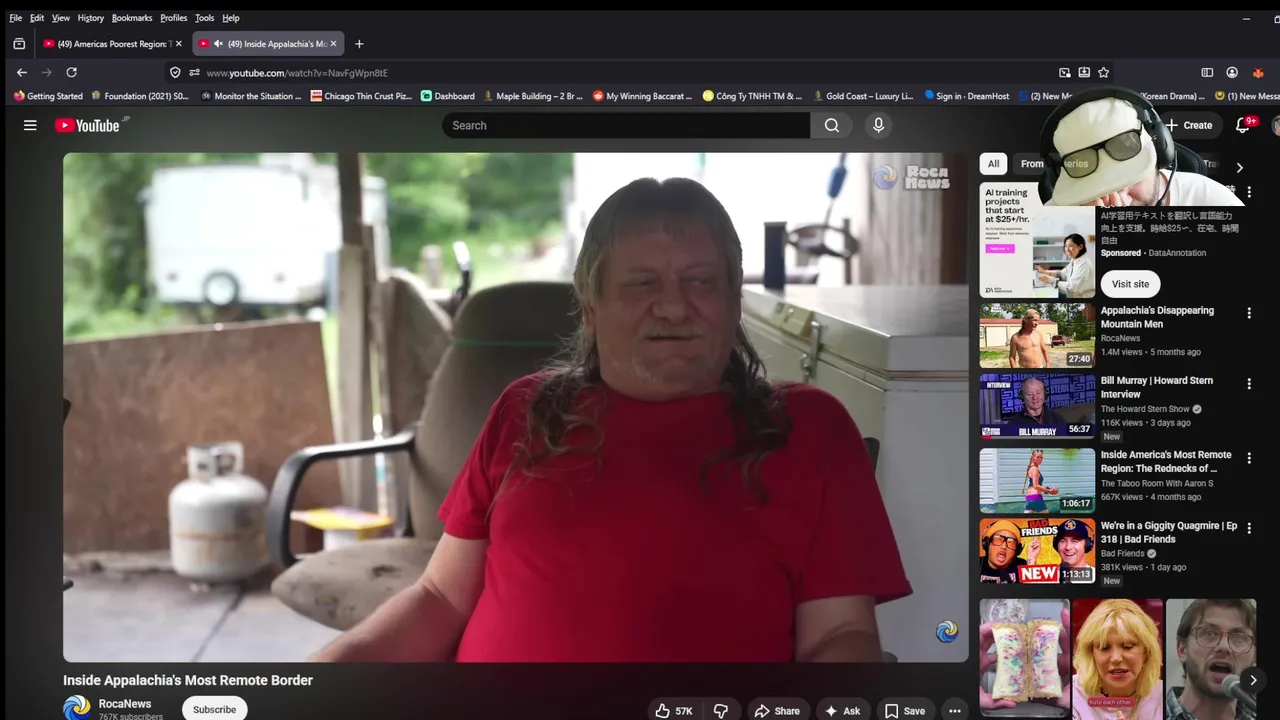The height and width of the screenshot is (720, 1280).
Task: Open options for Appalachia's Disappearing Mountain Men
Action: (x=1249, y=313)
